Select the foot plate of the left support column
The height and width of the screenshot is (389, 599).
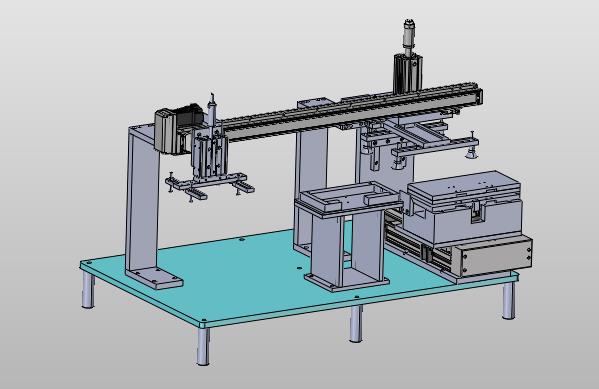[x=155, y=278]
